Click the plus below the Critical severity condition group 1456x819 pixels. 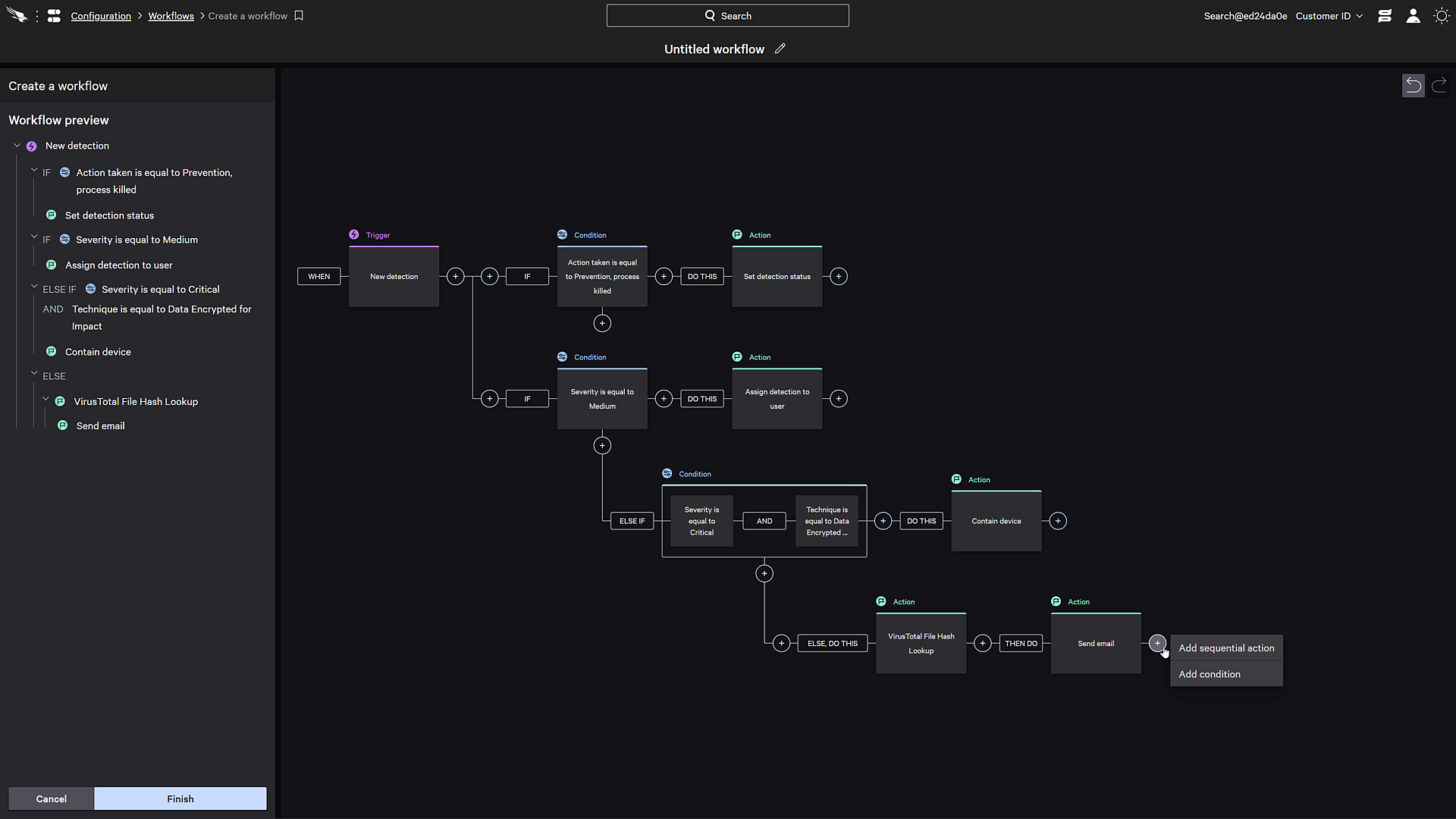tap(764, 574)
